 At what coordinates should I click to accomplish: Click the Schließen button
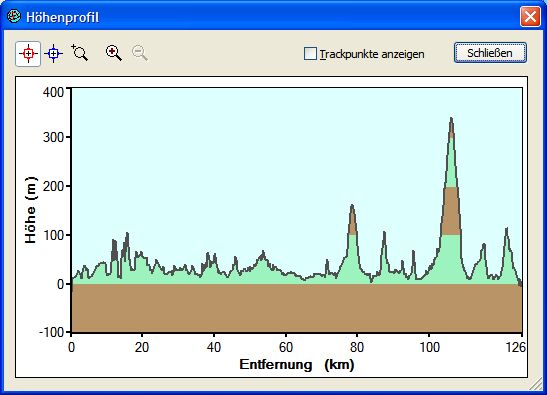(490, 53)
